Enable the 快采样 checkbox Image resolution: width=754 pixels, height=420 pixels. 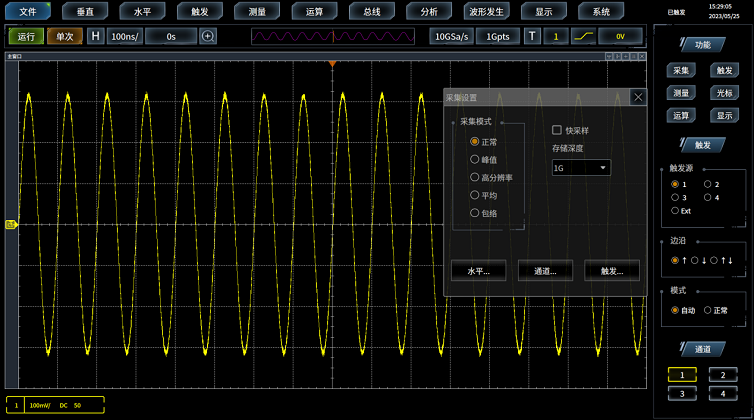pos(558,130)
